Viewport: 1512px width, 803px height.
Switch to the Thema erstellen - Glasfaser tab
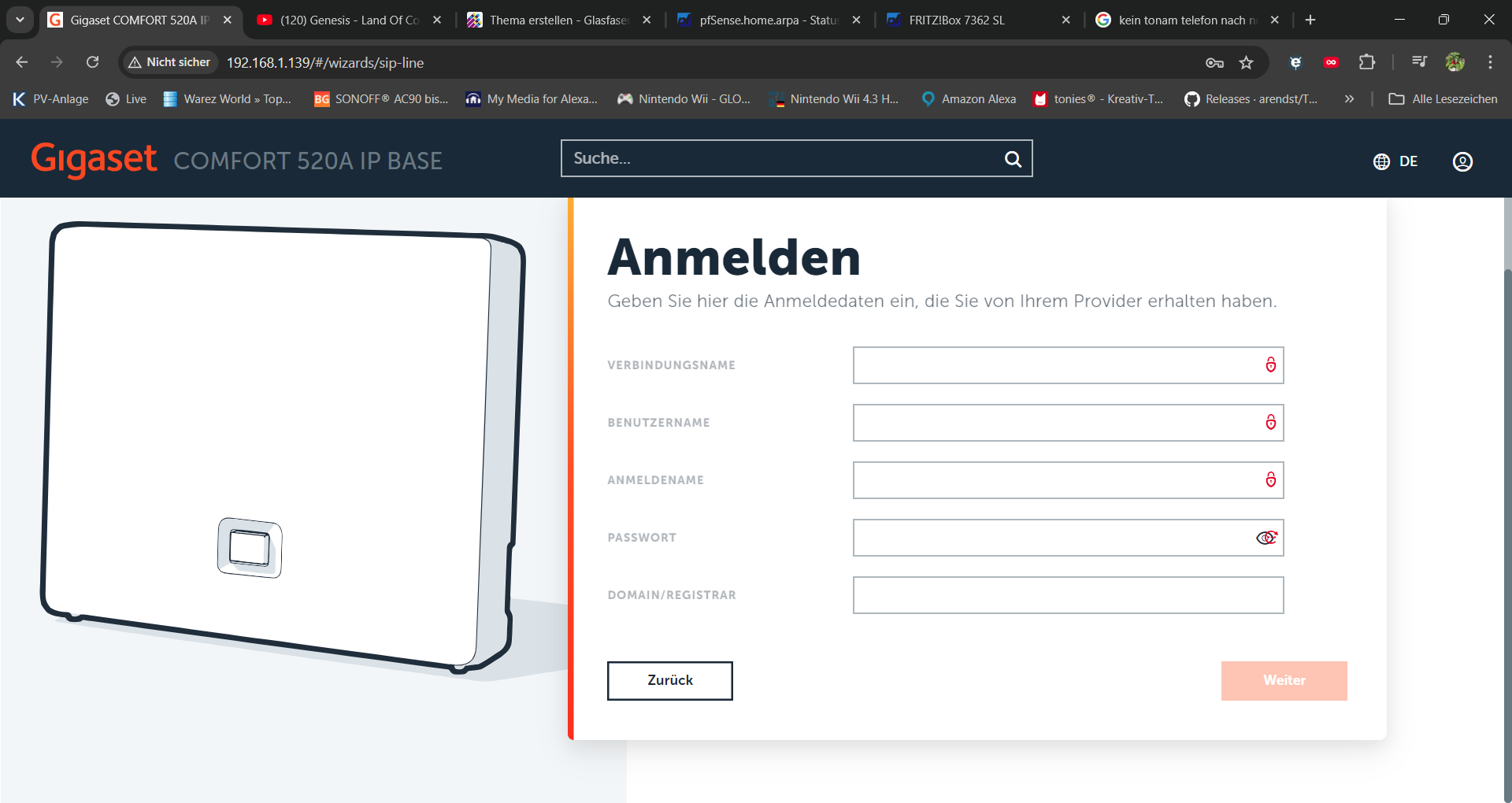pos(558,20)
